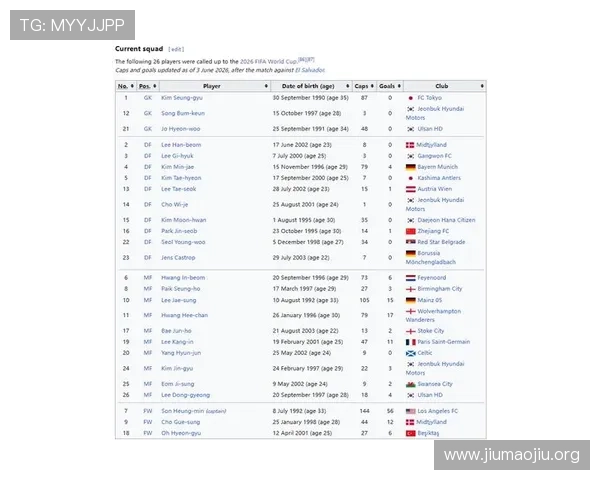
Task: Click the Caps column sort arrow
Action: tap(372, 86)
